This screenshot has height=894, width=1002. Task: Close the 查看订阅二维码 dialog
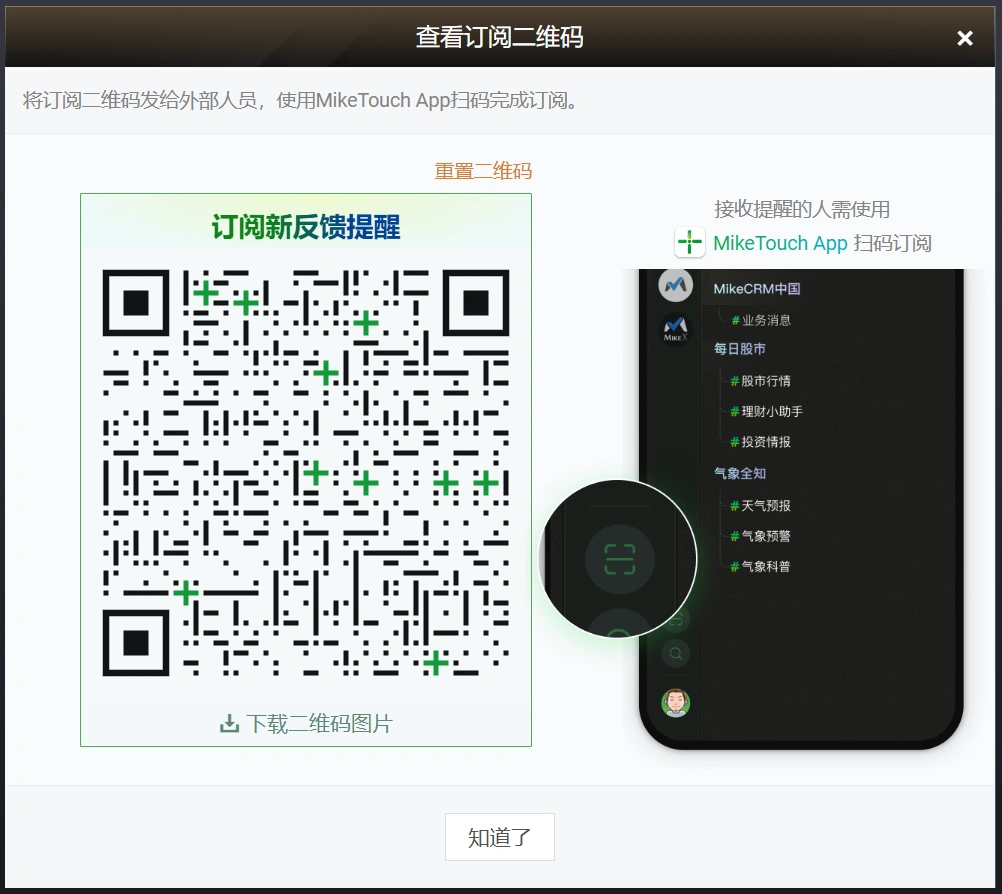[x=964, y=38]
